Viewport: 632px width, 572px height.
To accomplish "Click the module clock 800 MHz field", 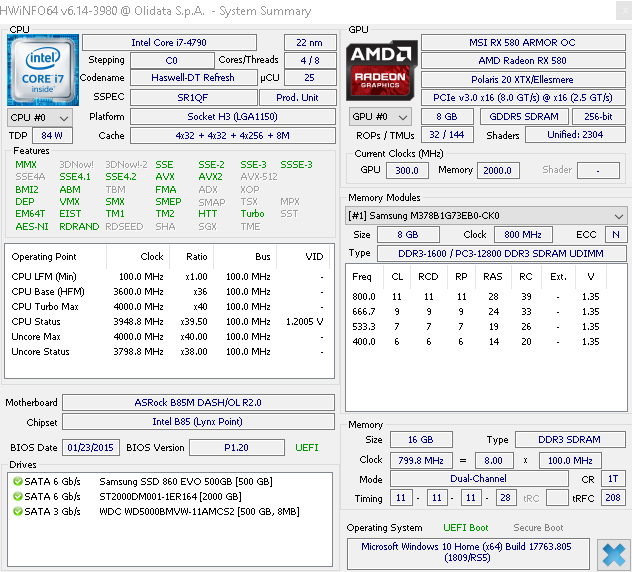I will (523, 235).
